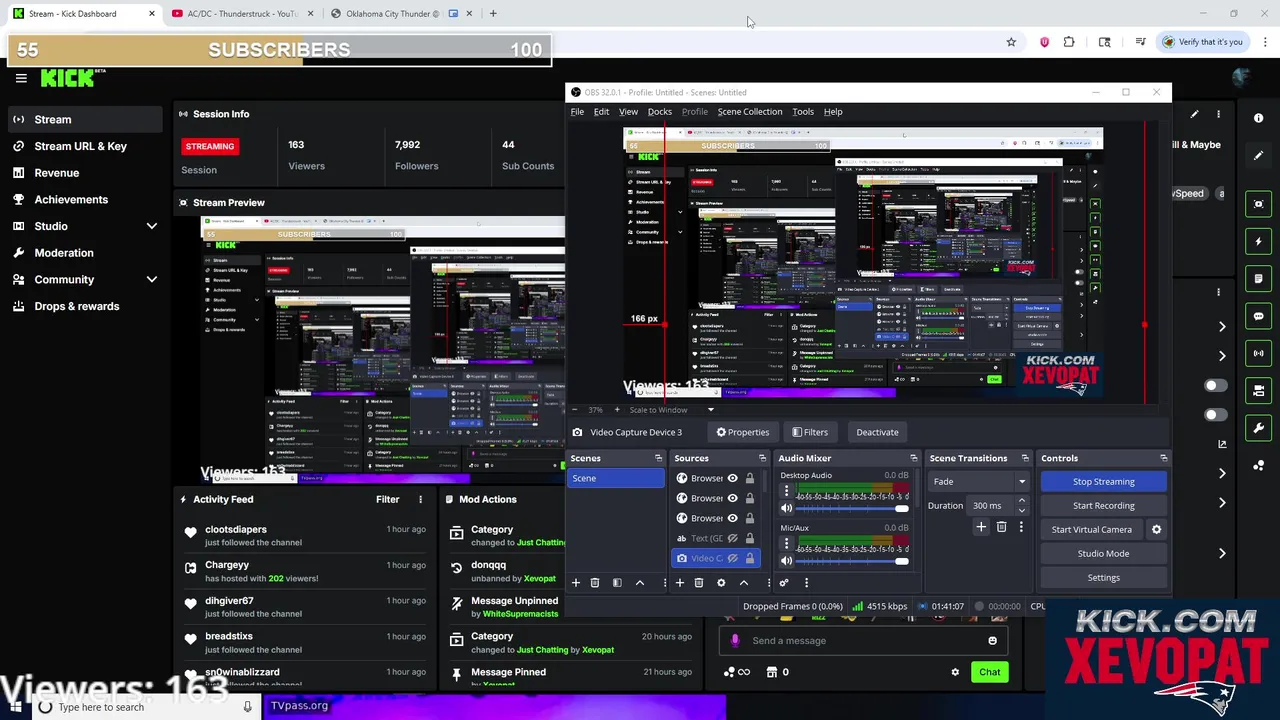
Task: Add a transition with the plus icon
Action: click(981, 527)
